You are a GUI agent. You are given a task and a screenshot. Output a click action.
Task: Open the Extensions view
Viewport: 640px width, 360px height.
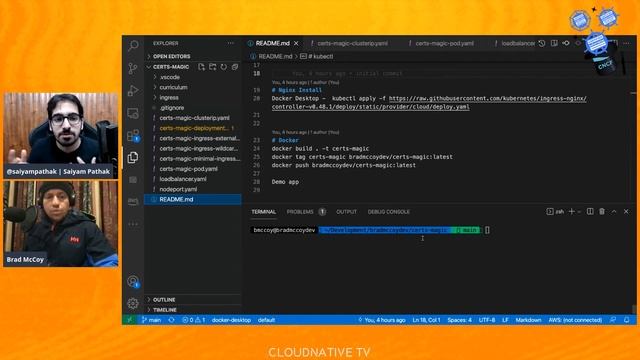coord(133,135)
